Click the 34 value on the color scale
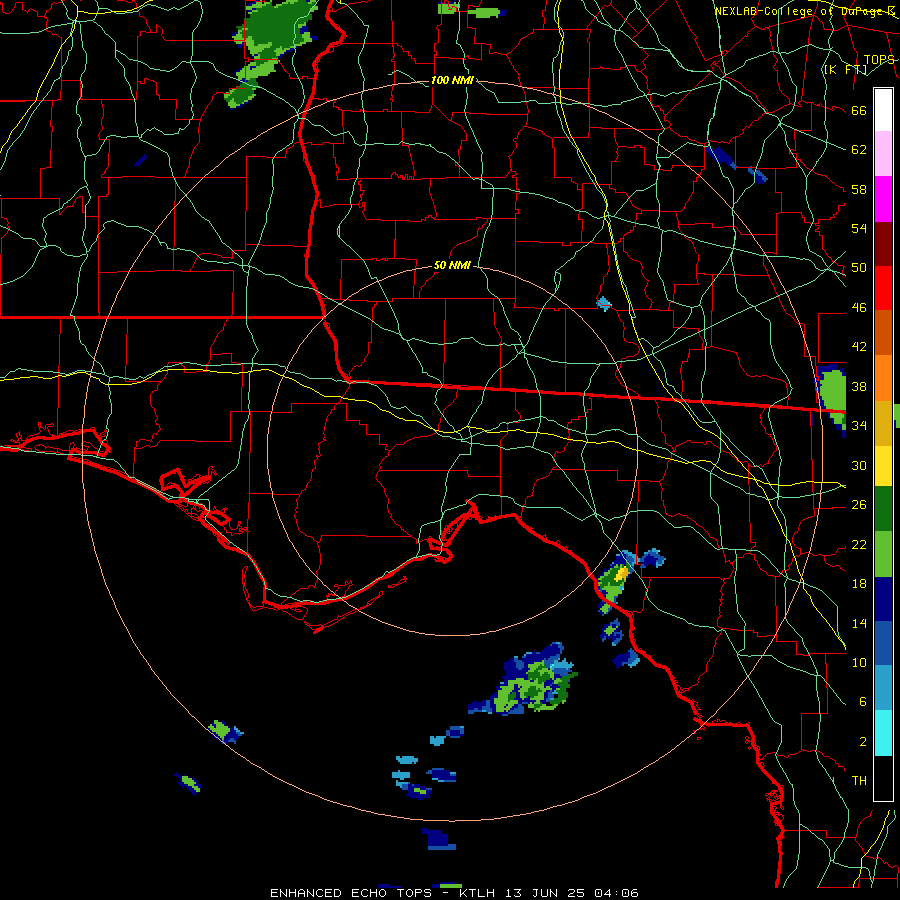900x900 pixels. coord(859,426)
